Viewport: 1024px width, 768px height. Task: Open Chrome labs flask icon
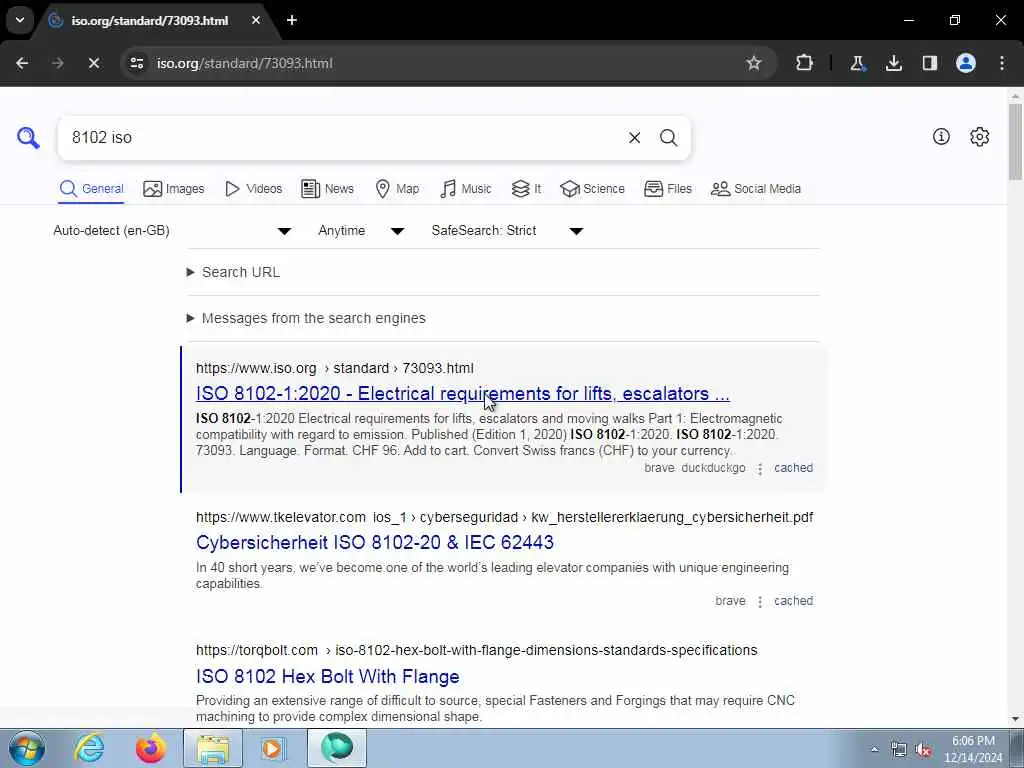pyautogui.click(x=857, y=63)
